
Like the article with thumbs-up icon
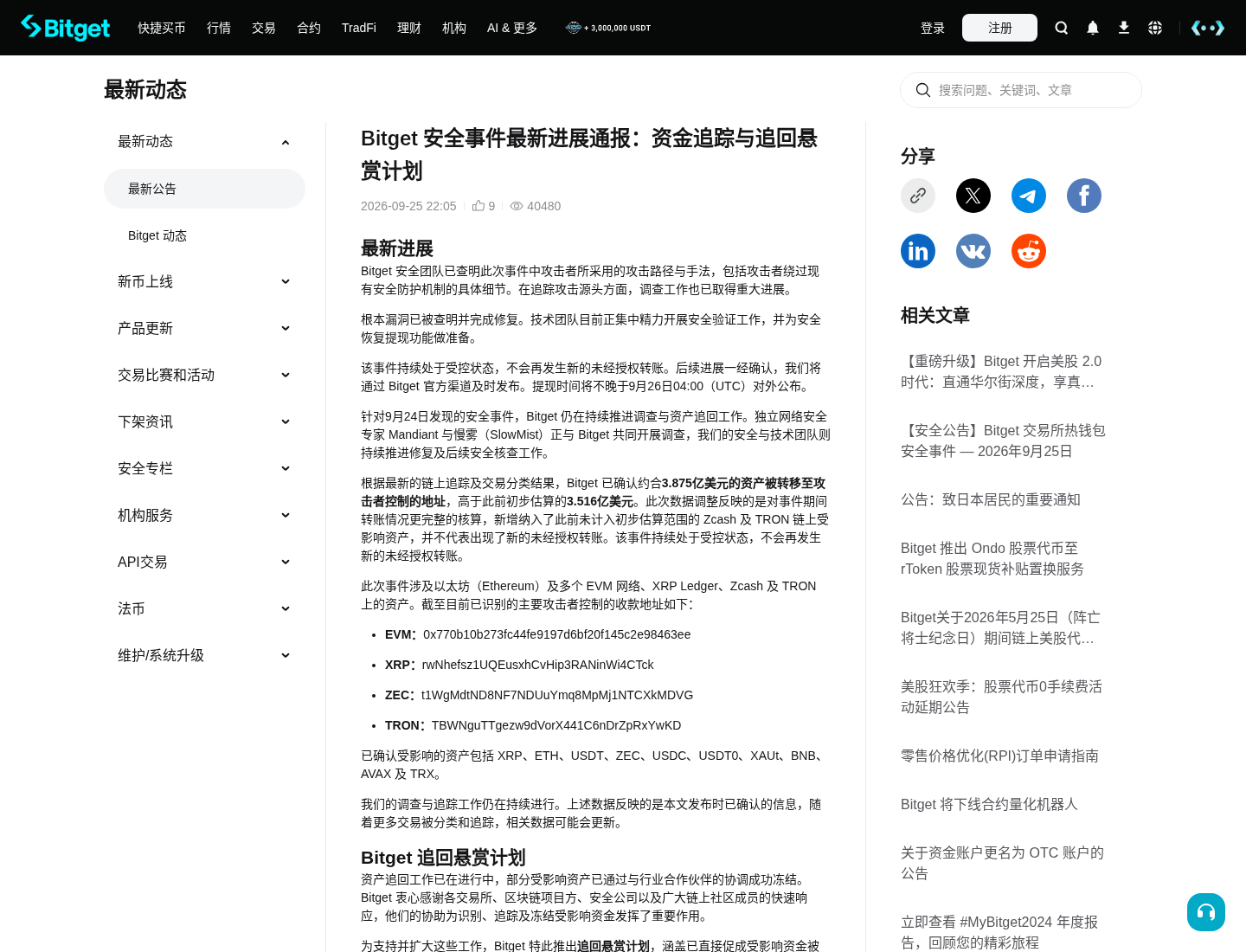[x=478, y=206]
